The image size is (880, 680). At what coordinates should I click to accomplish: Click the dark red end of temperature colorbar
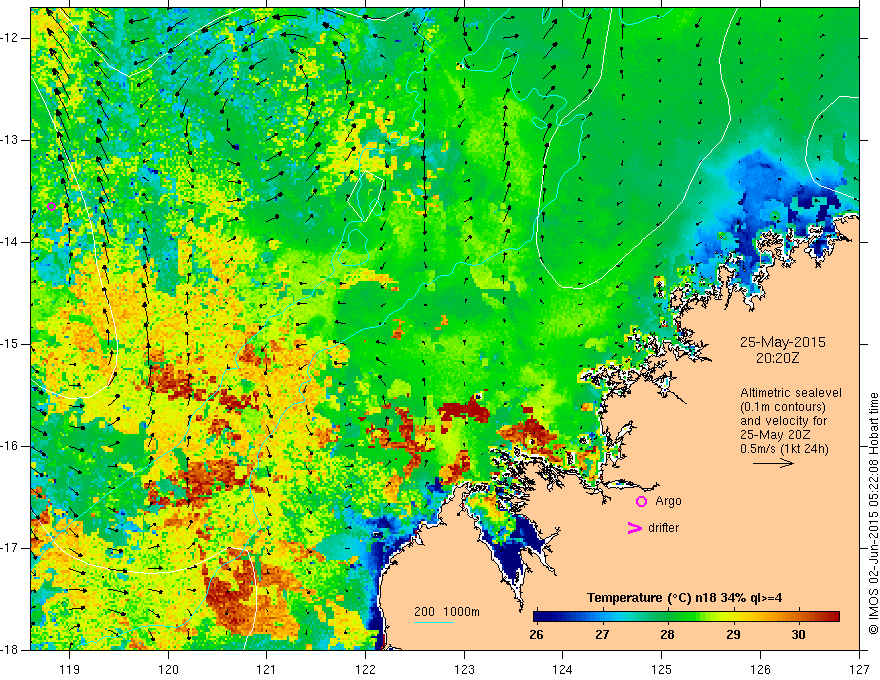click(x=833, y=617)
